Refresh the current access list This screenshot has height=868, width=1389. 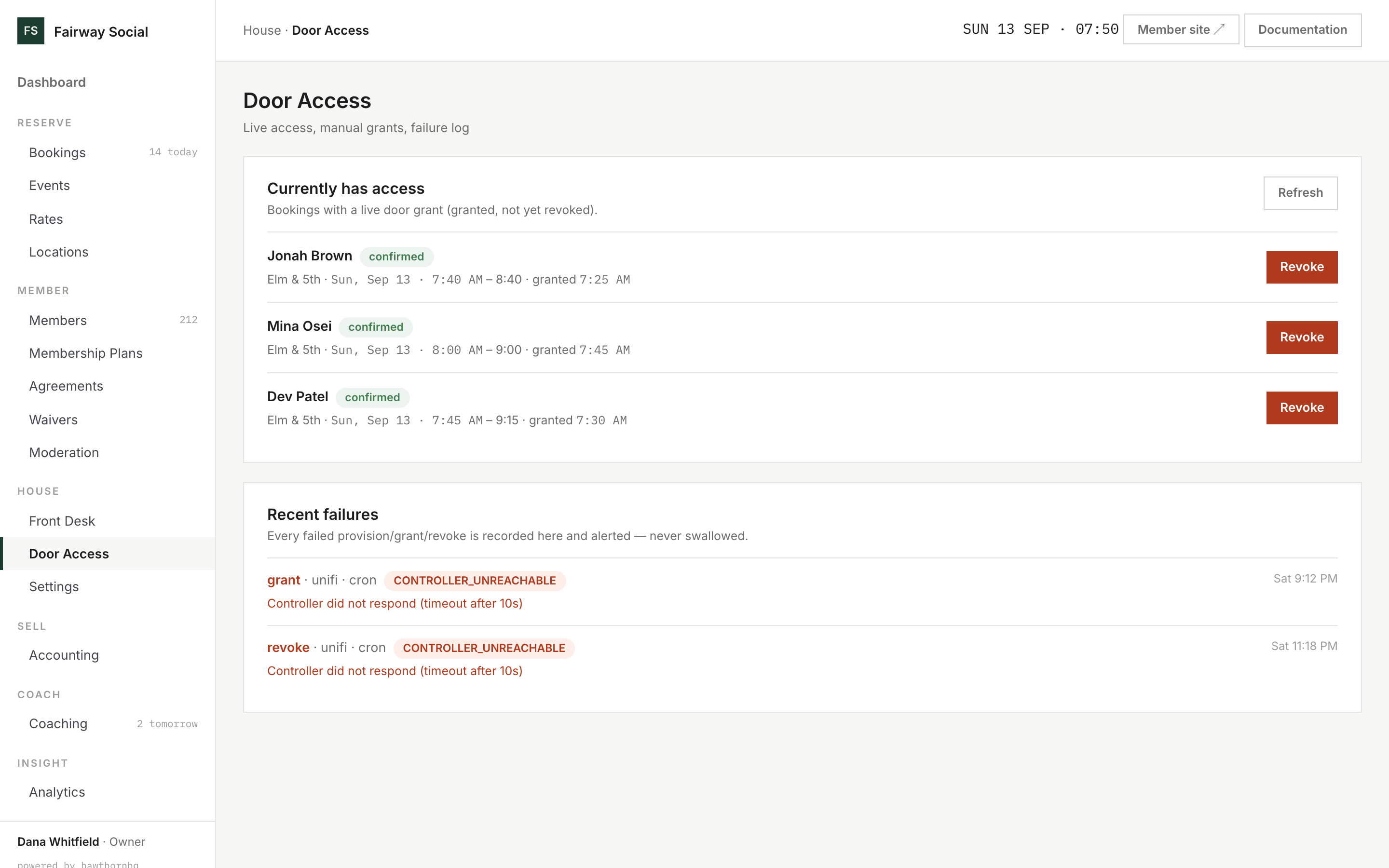pos(1300,193)
